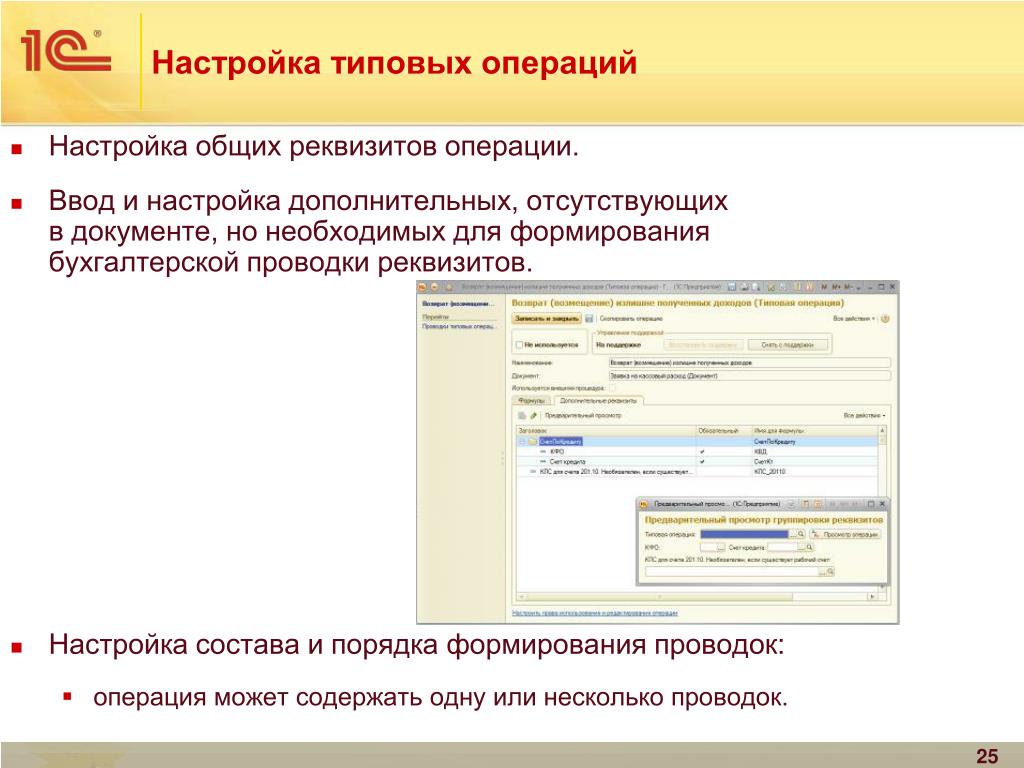The image size is (1024, 768).
Task: Click Скопировать операцию
Action: pos(631,319)
